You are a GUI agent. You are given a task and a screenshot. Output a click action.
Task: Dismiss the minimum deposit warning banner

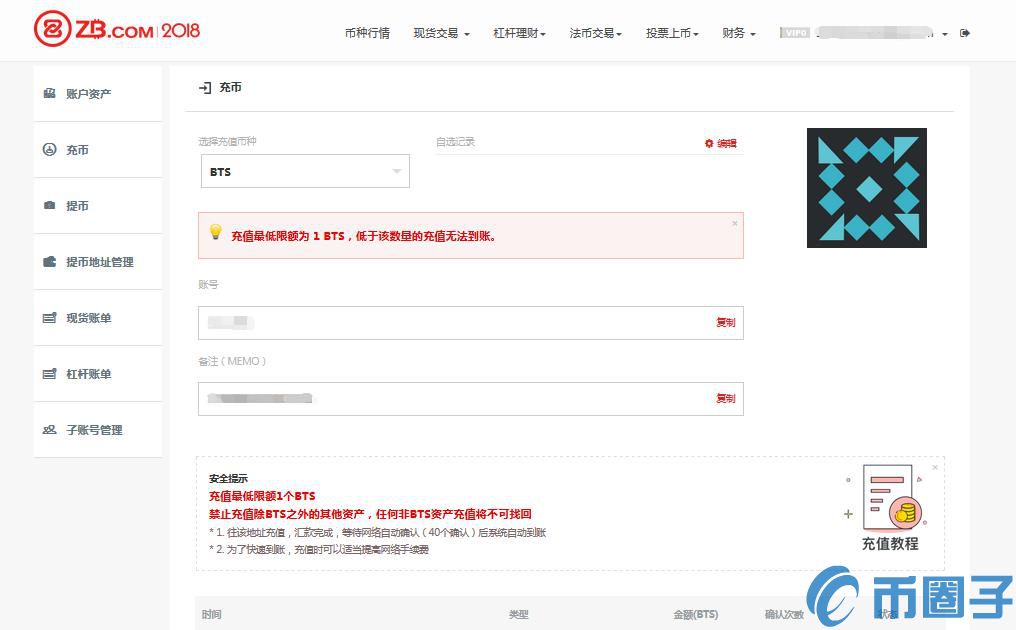coord(735,223)
